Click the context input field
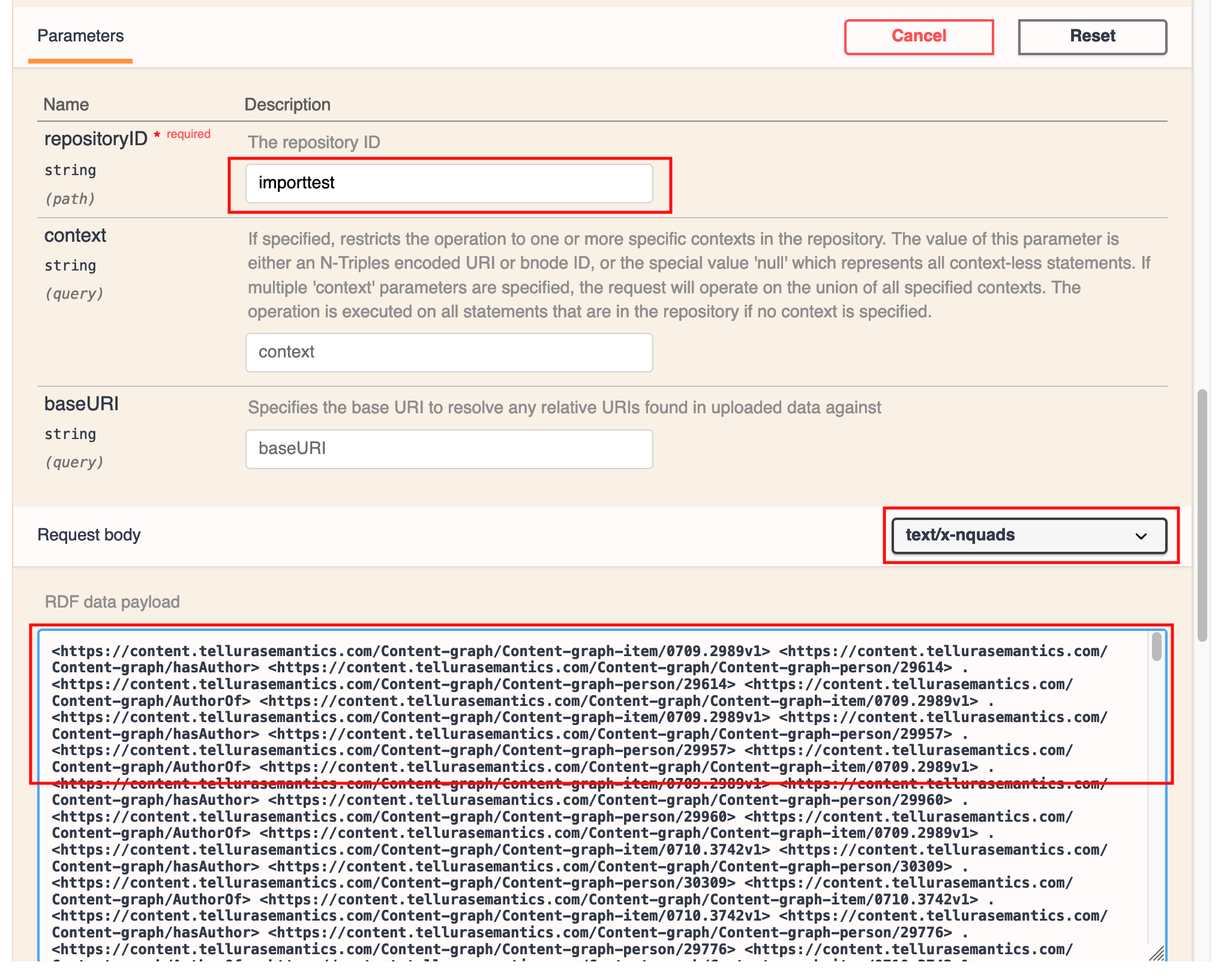 click(449, 352)
